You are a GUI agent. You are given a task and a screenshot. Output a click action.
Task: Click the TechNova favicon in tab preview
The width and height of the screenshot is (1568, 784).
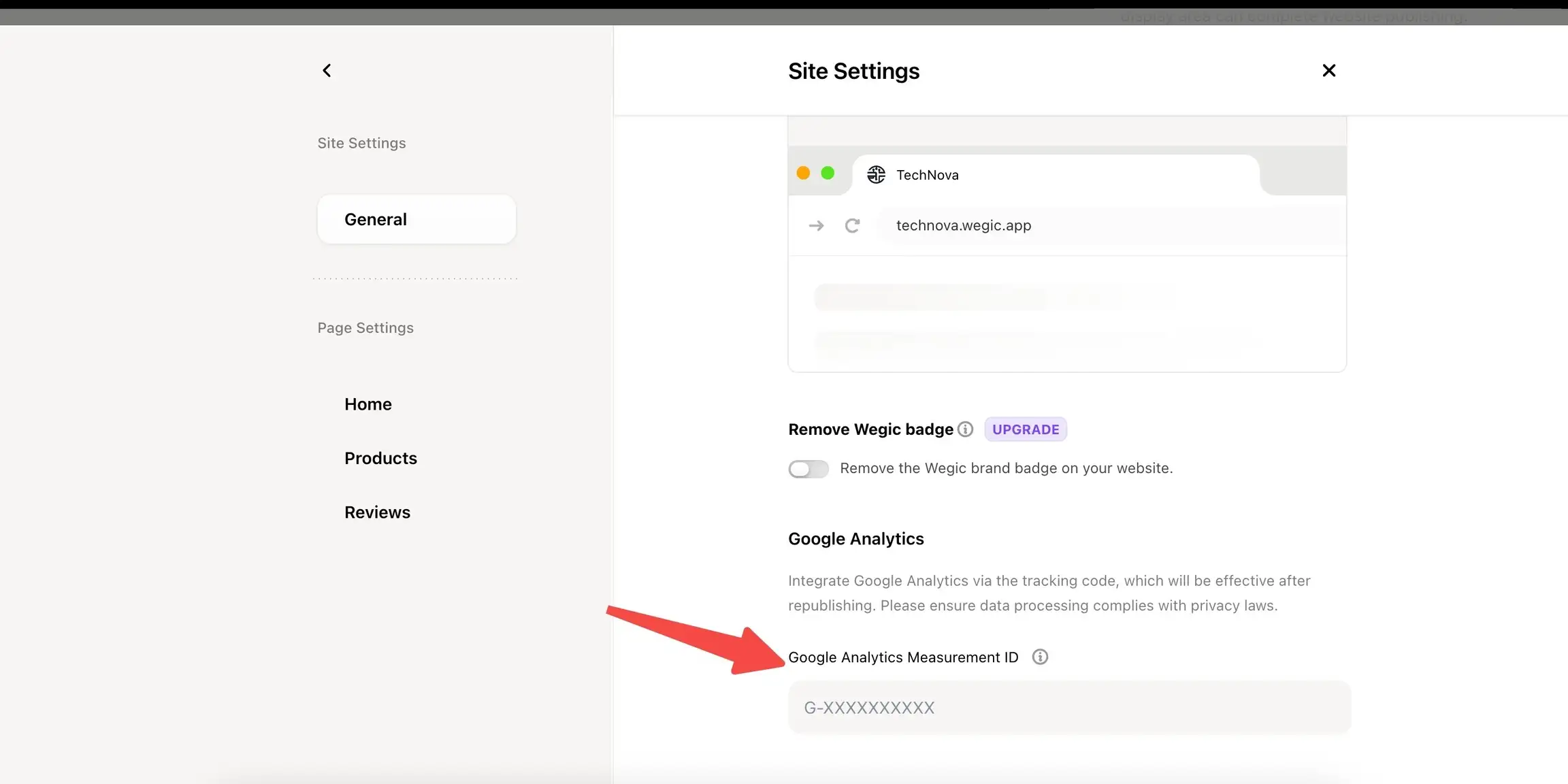pyautogui.click(x=876, y=175)
